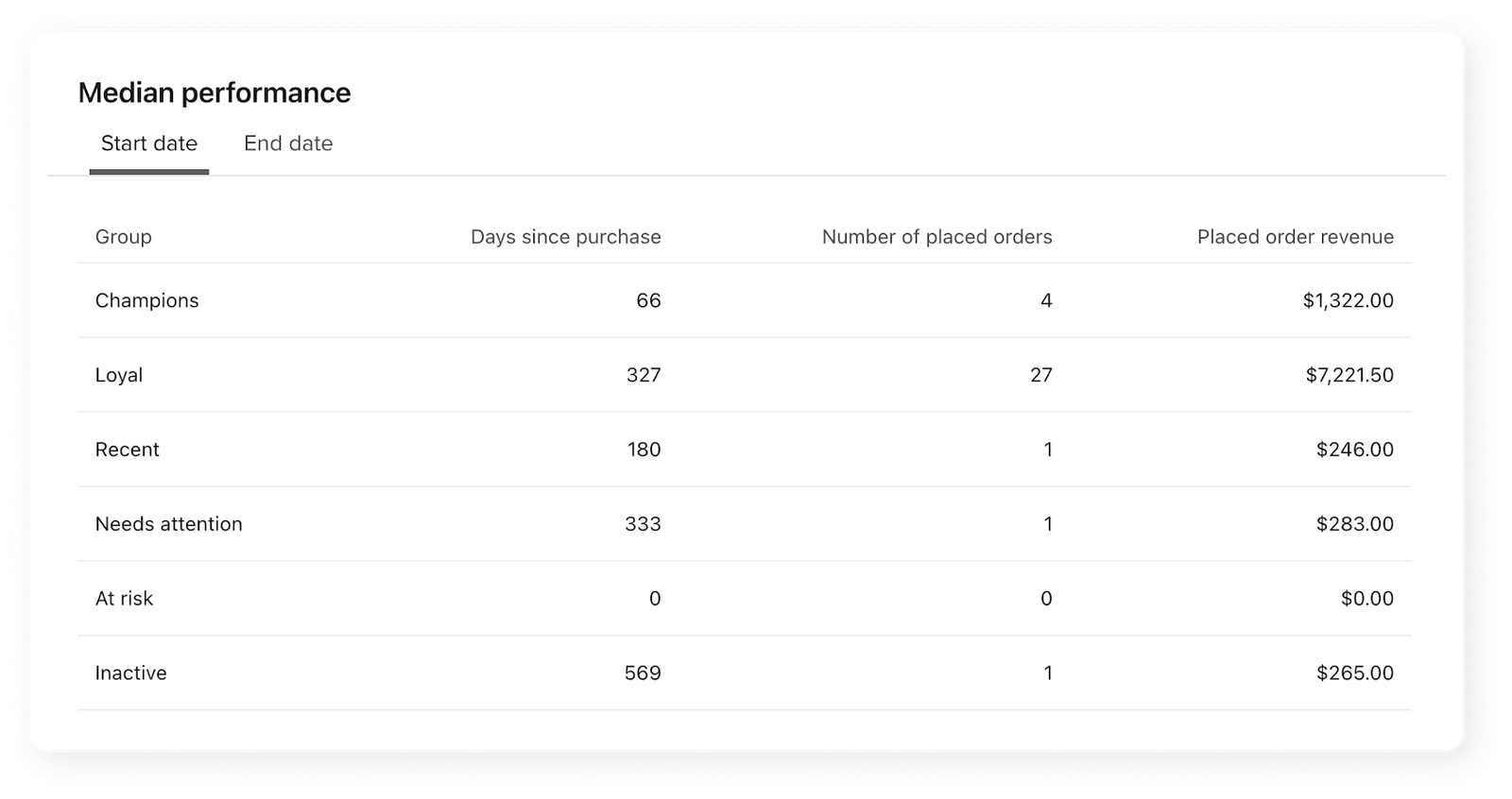Select the Champions group row

(745, 300)
